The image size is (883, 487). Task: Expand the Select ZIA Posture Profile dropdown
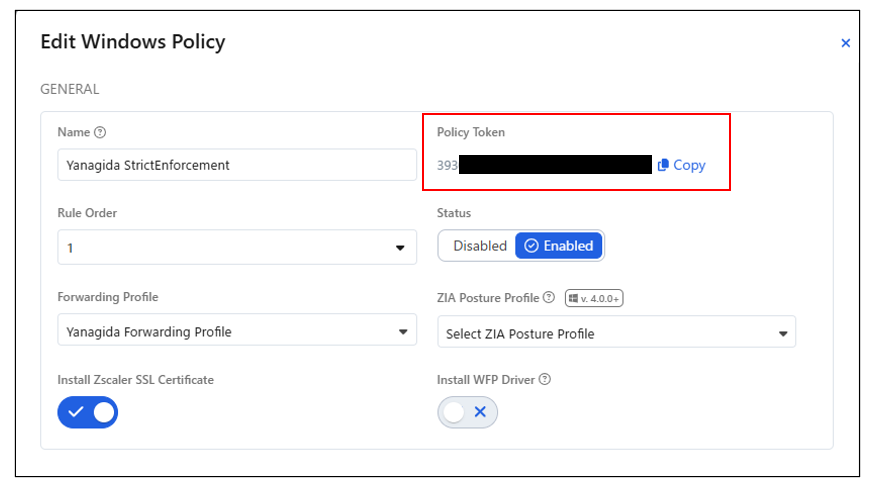click(616, 332)
